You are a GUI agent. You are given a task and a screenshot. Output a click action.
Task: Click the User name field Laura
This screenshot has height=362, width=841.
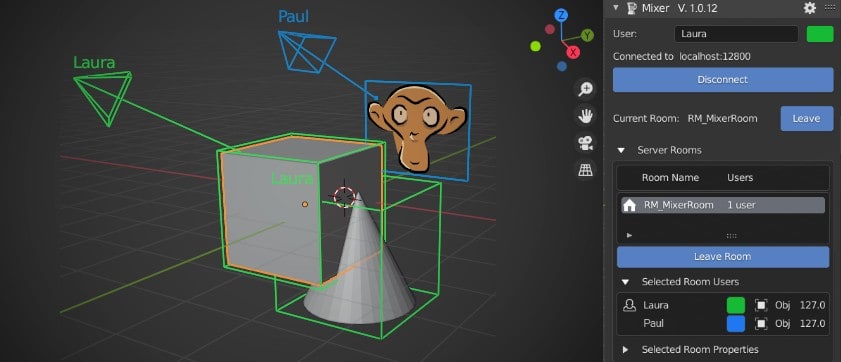pyautogui.click(x=736, y=34)
